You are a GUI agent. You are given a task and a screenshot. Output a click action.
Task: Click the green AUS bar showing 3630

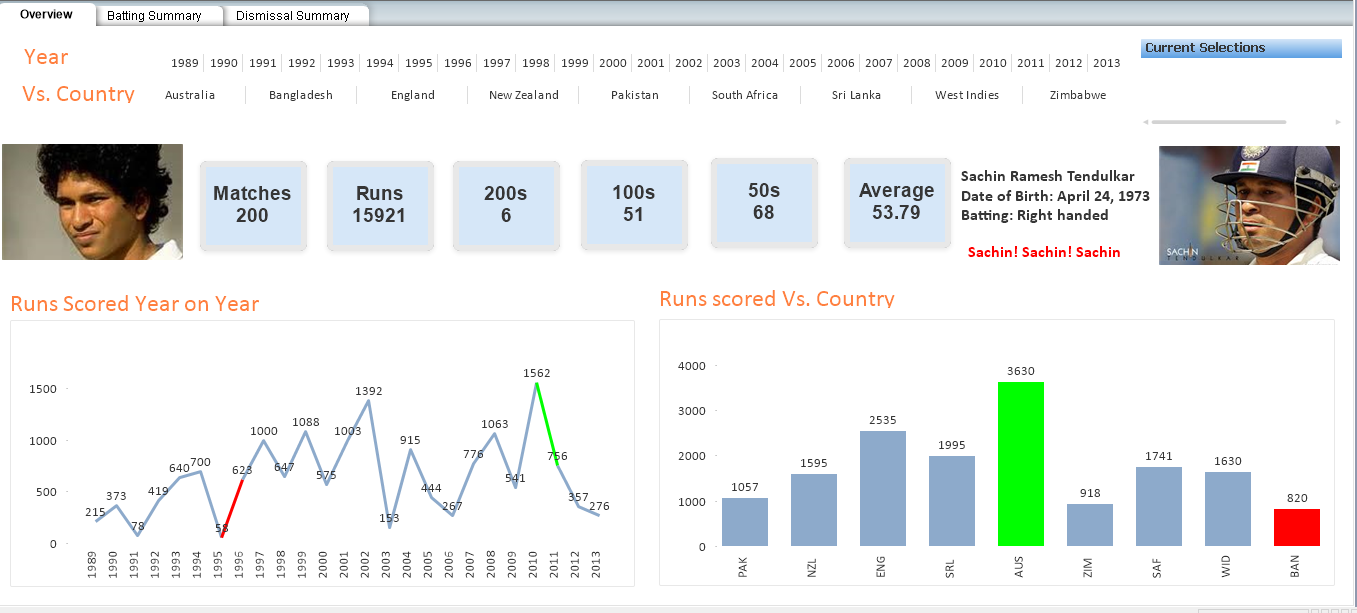click(x=1020, y=464)
